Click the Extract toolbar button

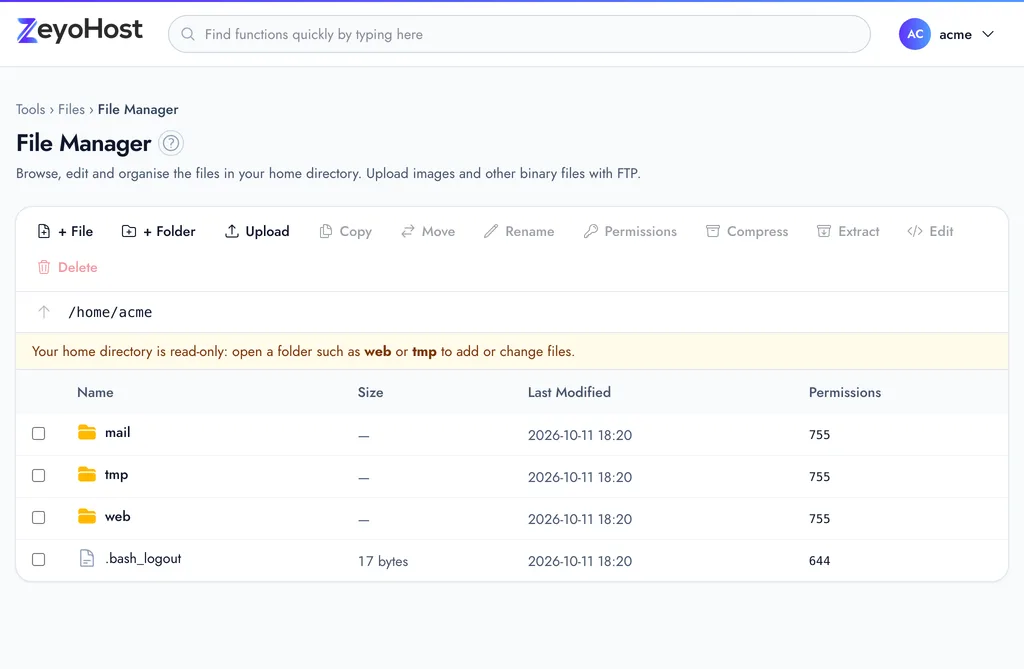(848, 231)
